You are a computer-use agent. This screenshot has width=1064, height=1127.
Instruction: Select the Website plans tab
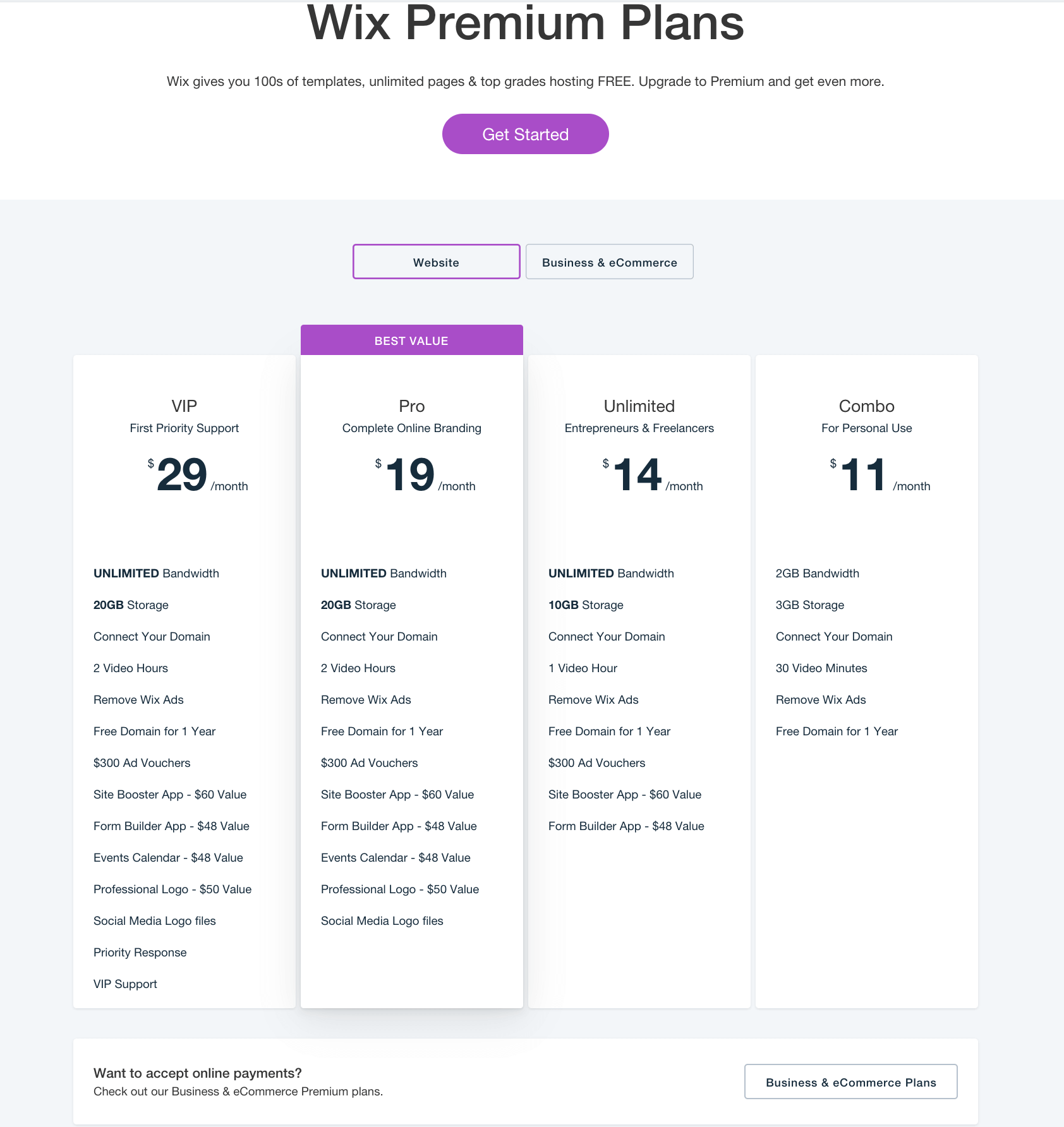[436, 262]
